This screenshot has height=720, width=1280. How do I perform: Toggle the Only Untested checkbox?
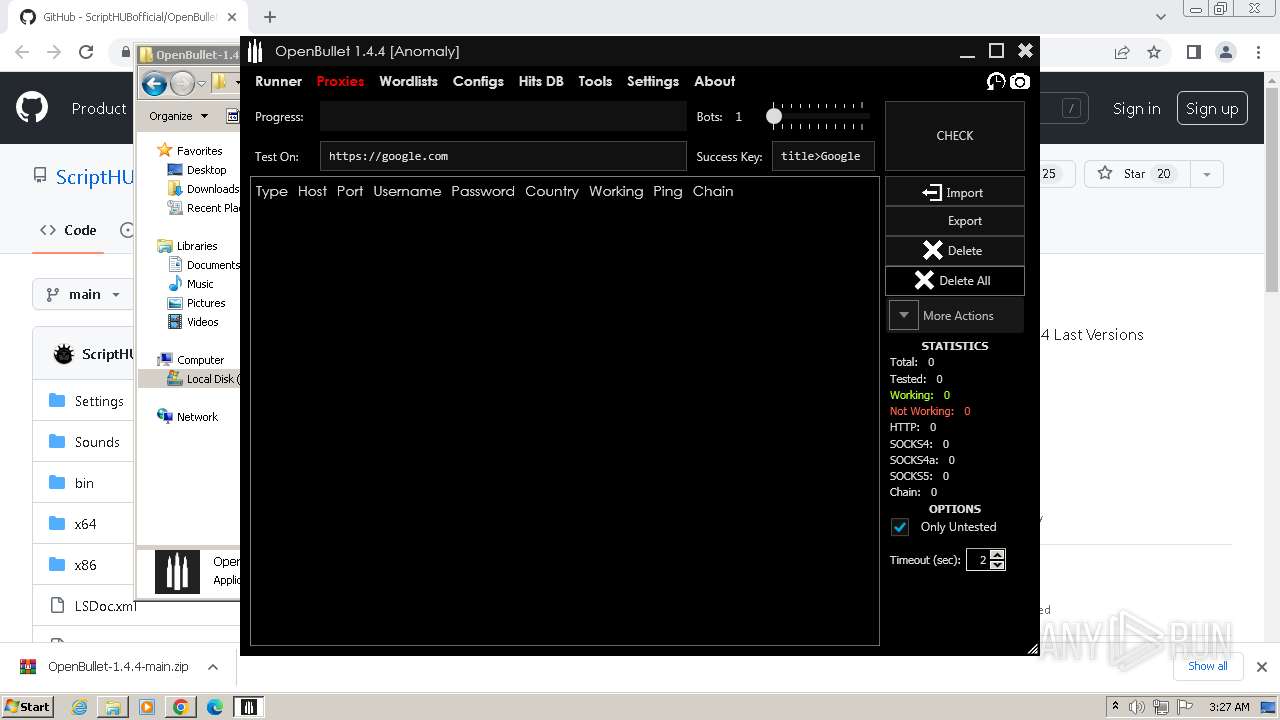[900, 527]
